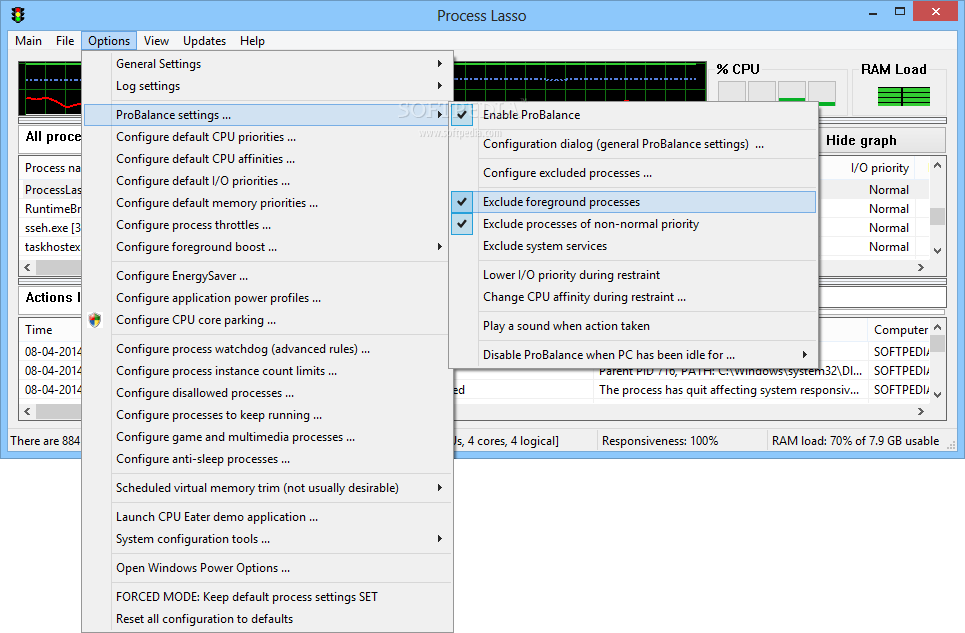Image resolution: width=965 pixels, height=633 pixels.
Task: Open Configure default memory priorities
Action: click(268, 203)
